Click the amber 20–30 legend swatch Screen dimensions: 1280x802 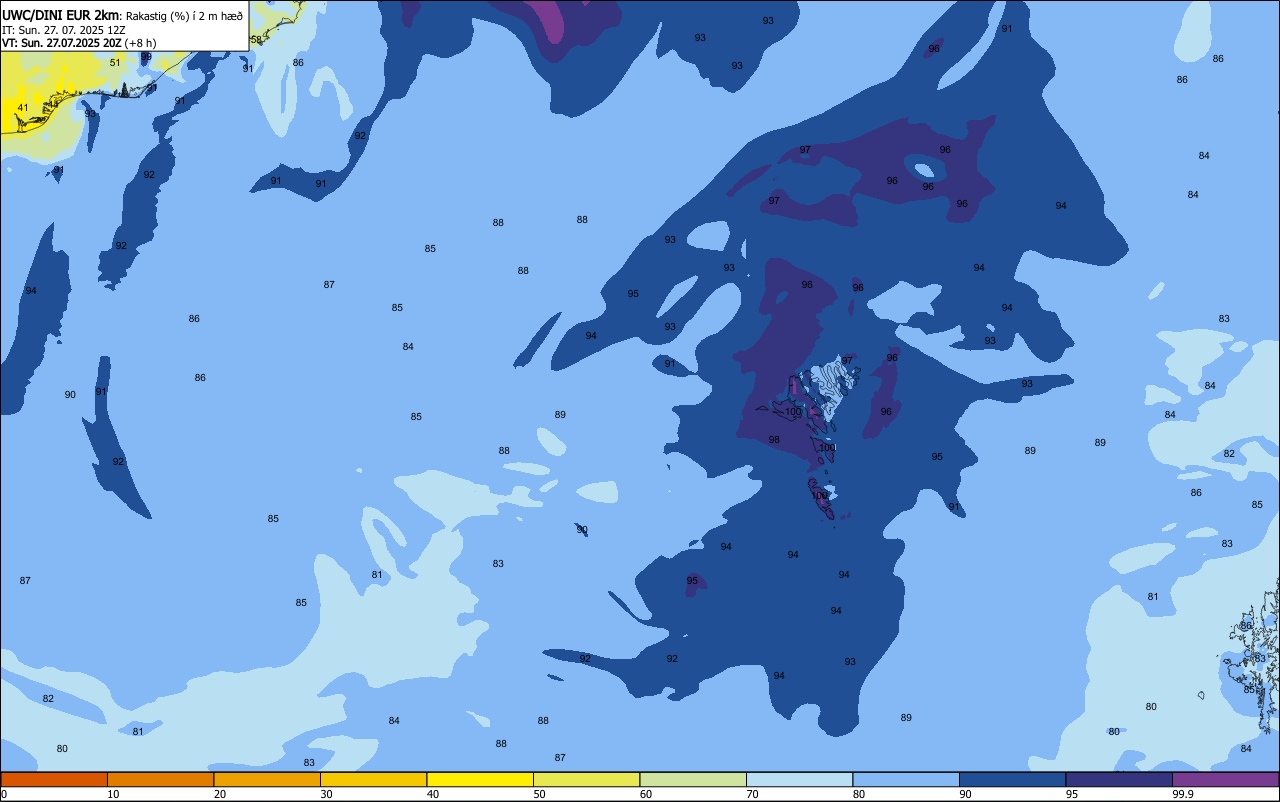[x=267, y=779]
